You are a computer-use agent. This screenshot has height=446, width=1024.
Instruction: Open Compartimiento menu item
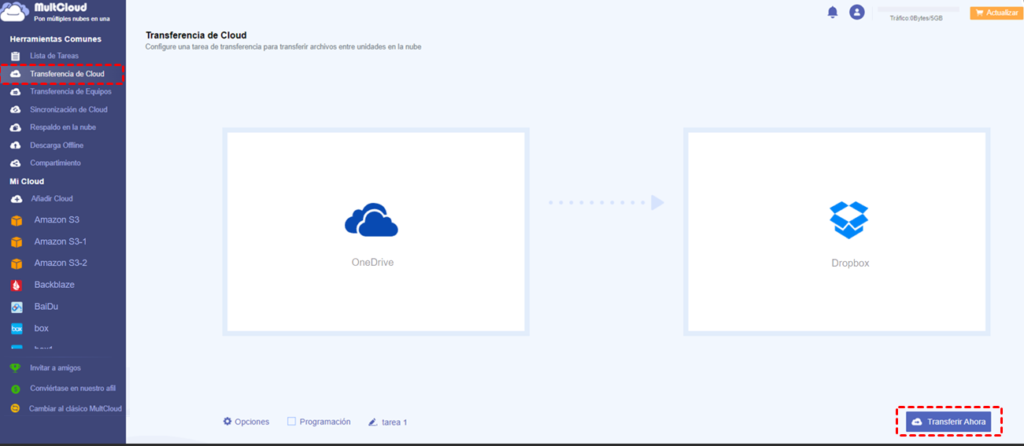56,163
